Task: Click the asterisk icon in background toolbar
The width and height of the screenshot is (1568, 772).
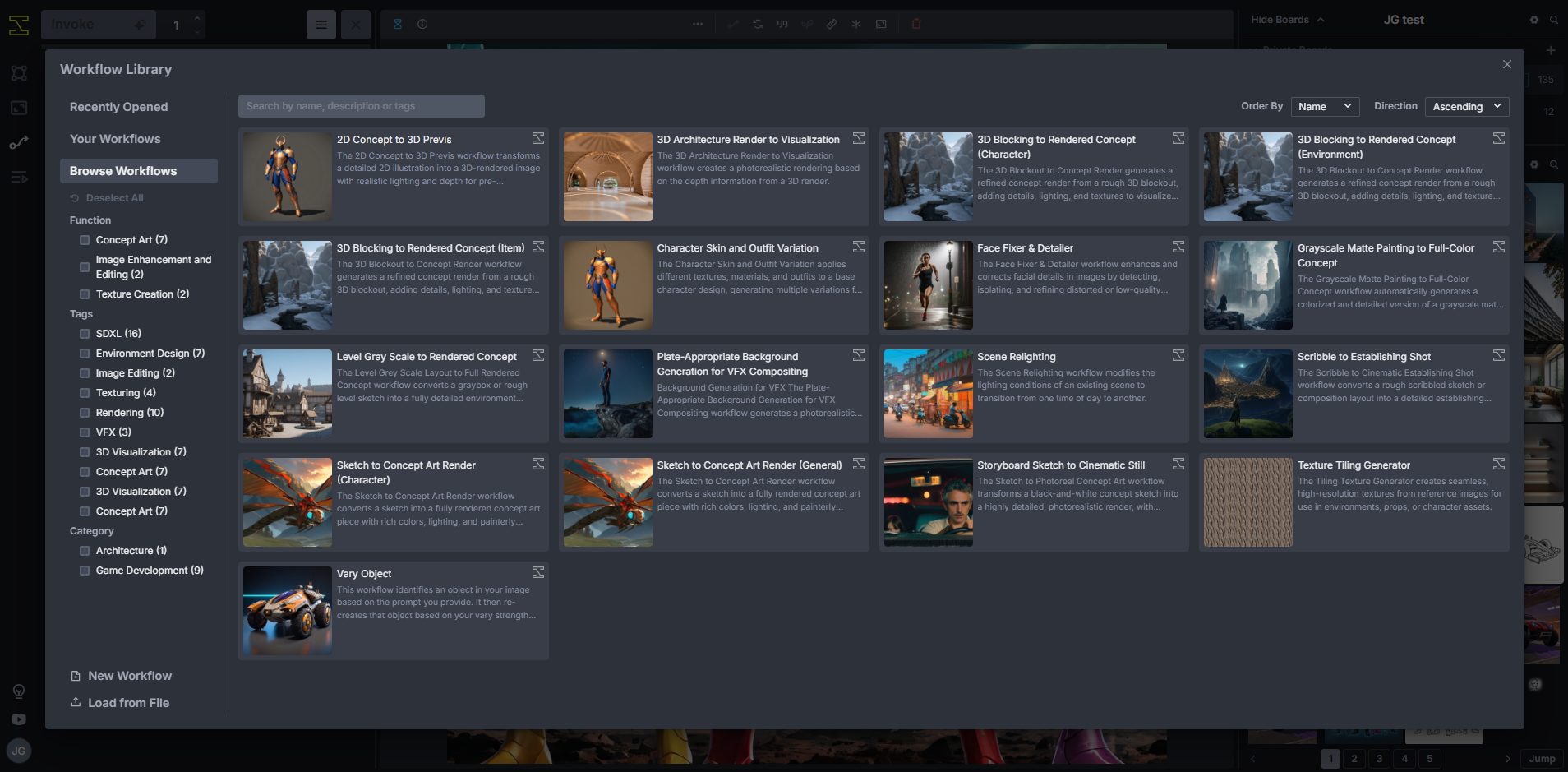Action: 856,25
